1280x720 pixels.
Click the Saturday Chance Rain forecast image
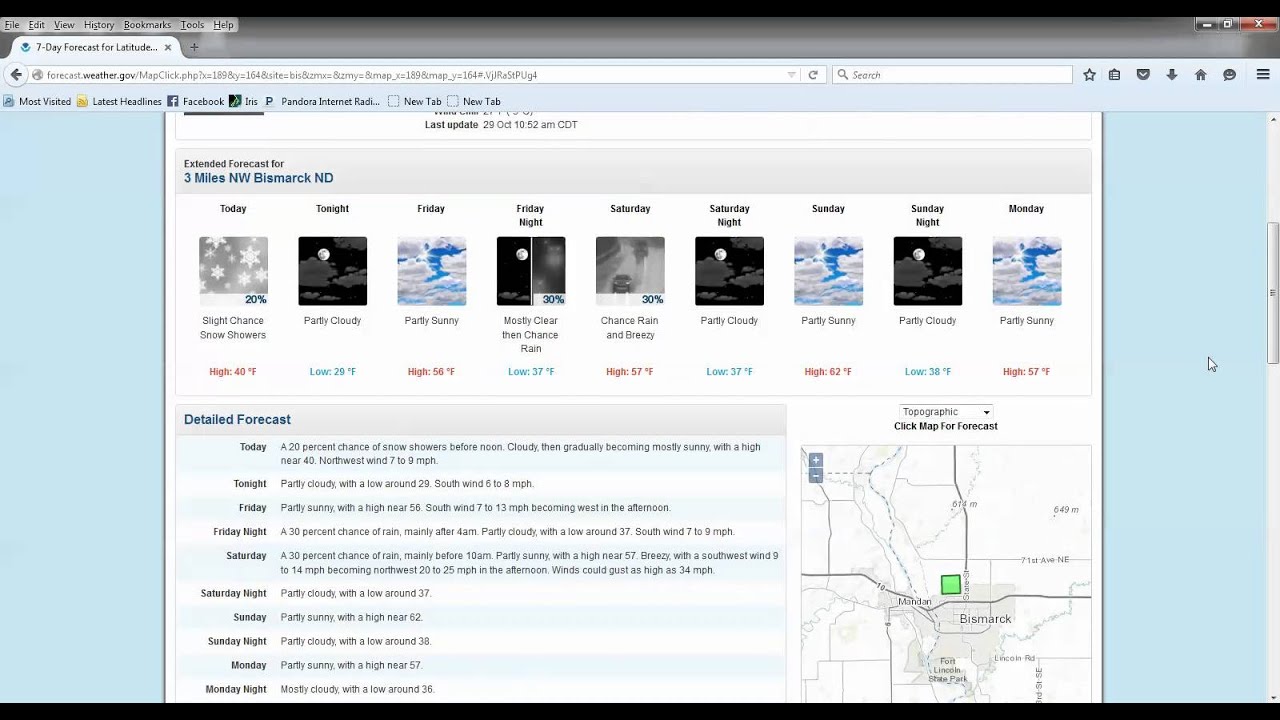630,271
